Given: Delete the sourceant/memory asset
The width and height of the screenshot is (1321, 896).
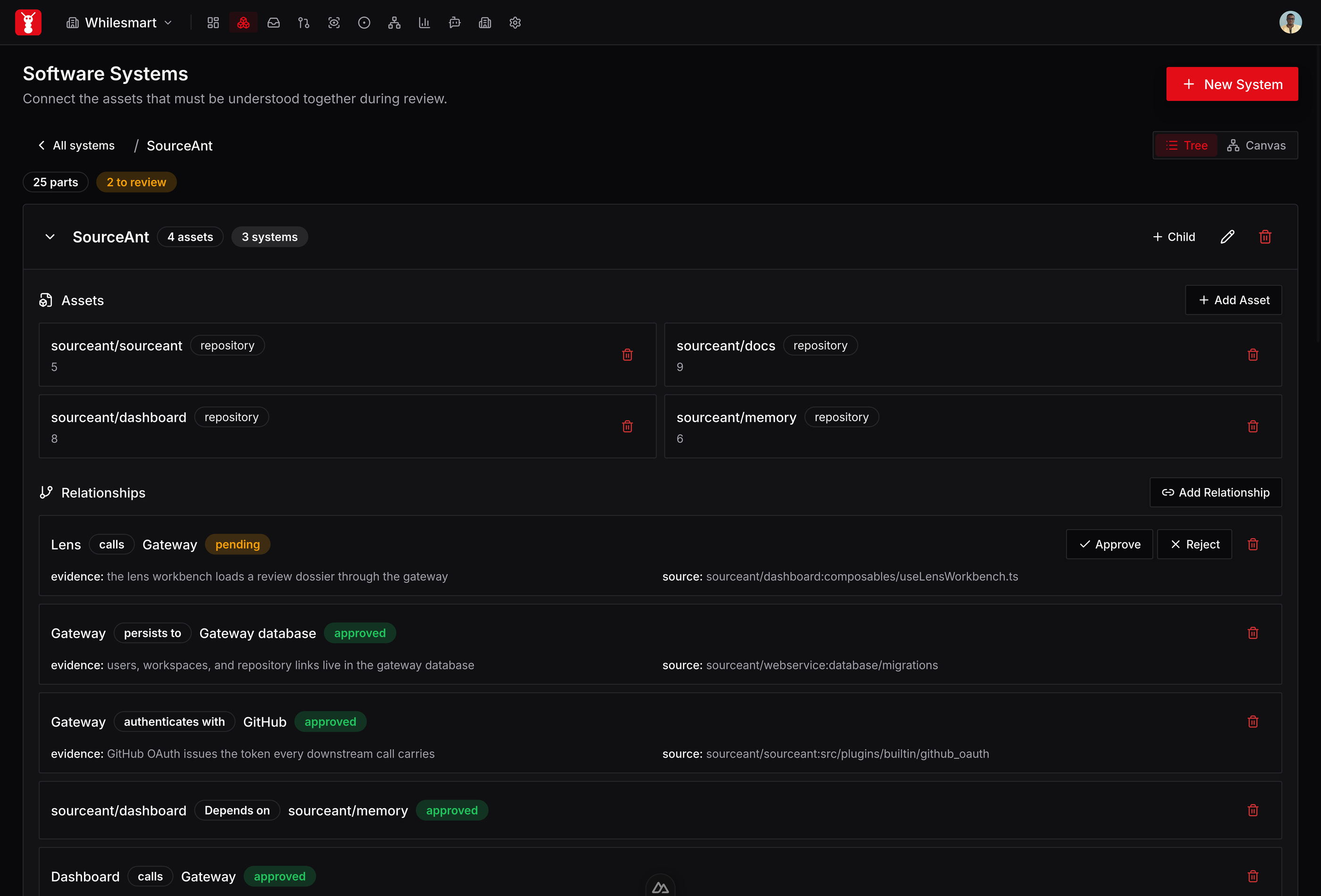Looking at the screenshot, I should click(1253, 426).
